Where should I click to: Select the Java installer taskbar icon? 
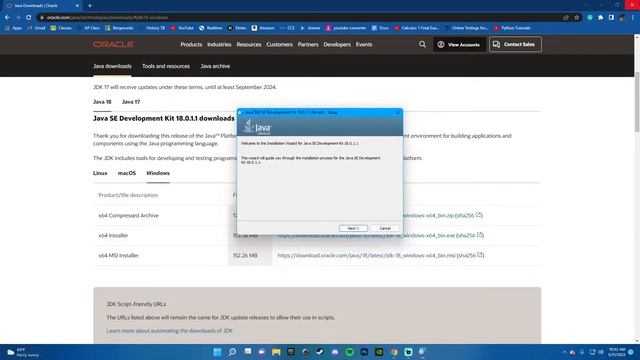click(422, 352)
